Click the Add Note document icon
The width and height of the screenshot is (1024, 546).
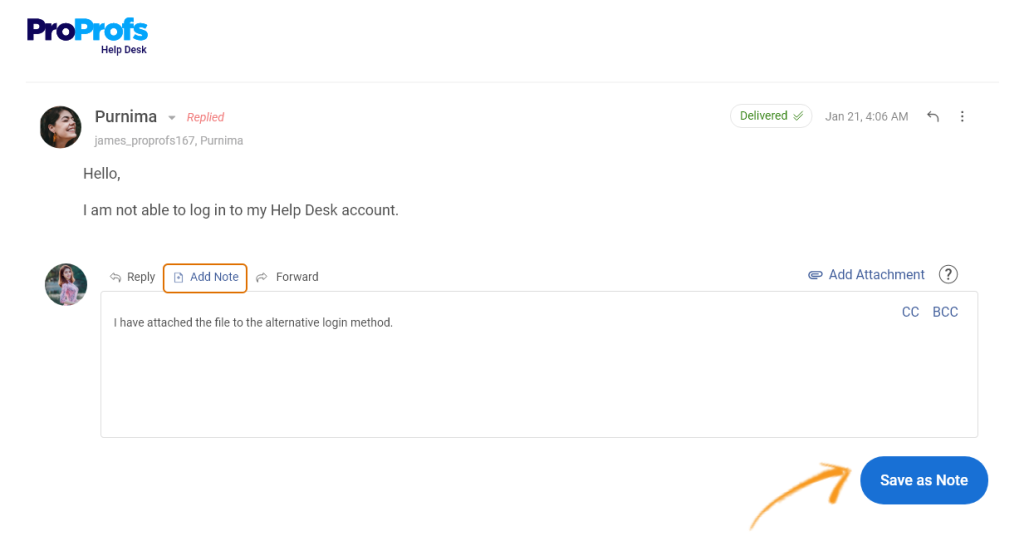(178, 278)
